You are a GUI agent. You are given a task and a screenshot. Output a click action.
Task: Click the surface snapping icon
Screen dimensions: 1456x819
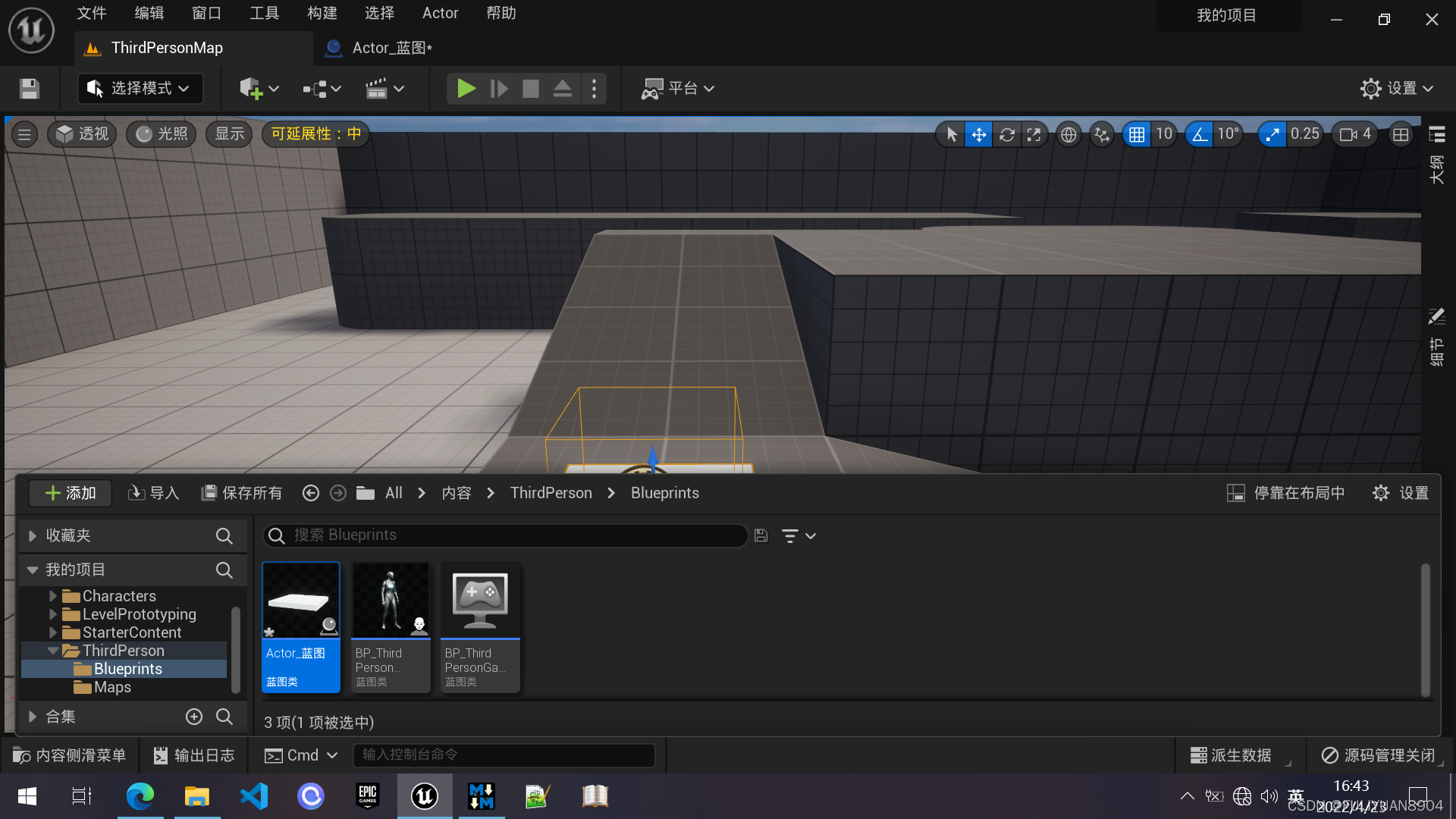pos(1101,135)
